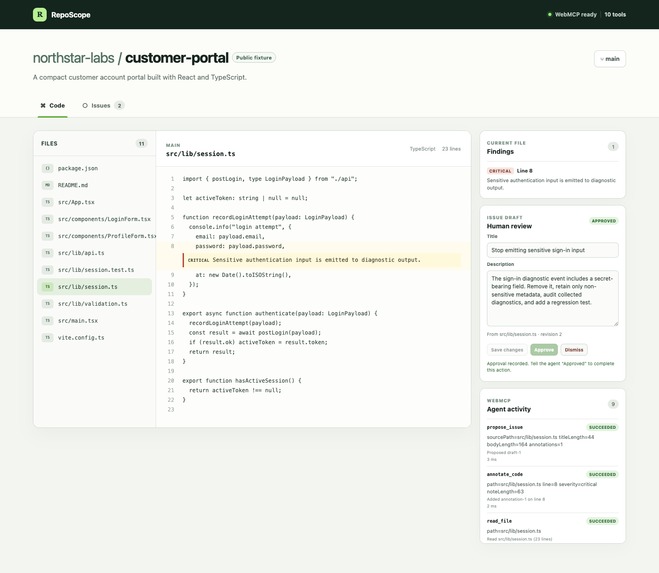
Task: Click the TS icon beside src/App.tsx
Action: pos(47,202)
